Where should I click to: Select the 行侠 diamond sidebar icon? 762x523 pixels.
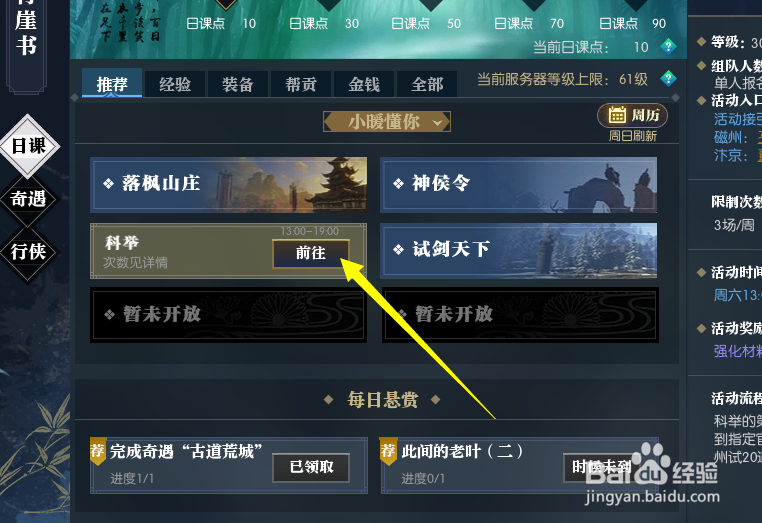(28, 252)
